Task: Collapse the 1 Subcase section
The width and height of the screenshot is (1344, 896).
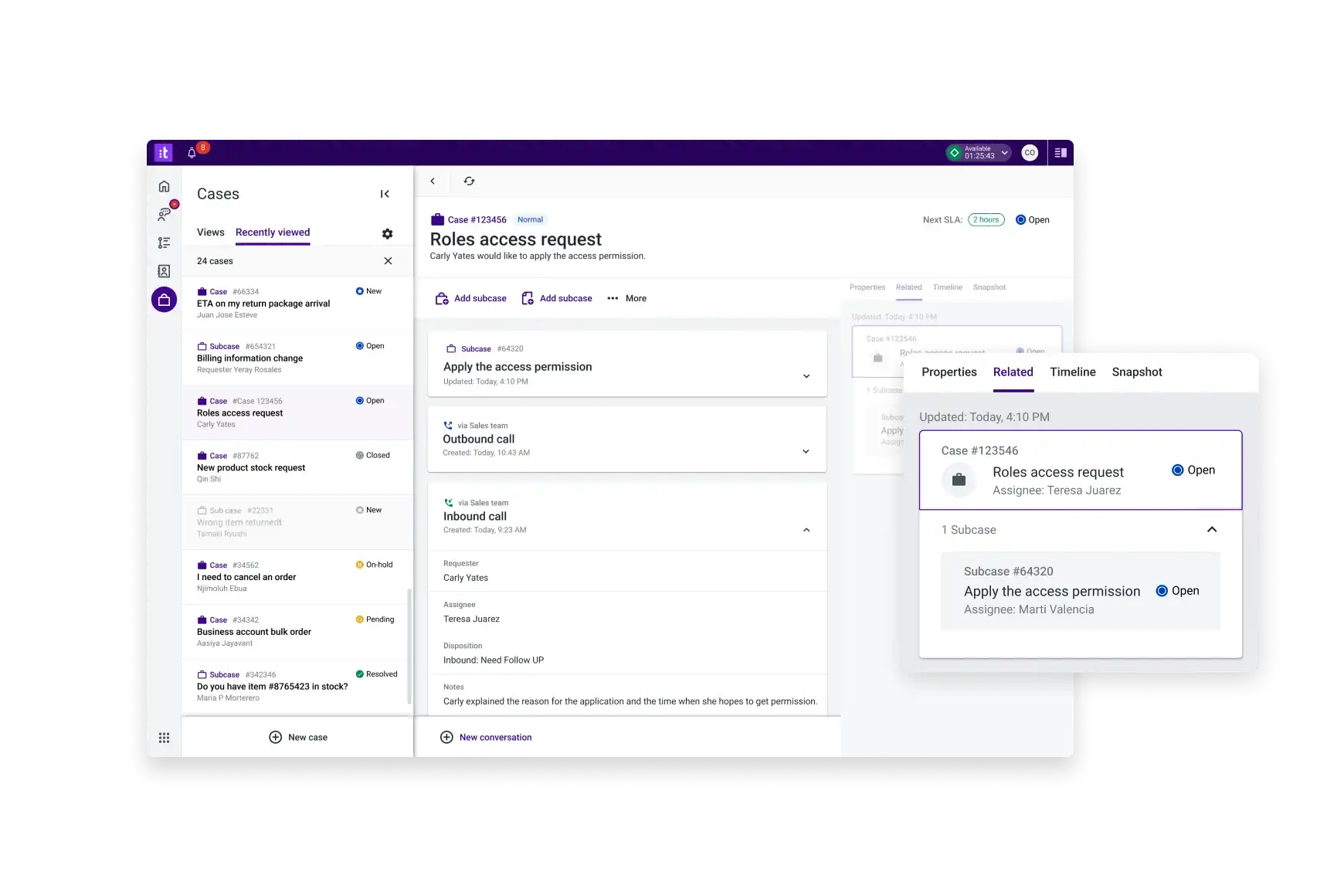Action: point(1211,530)
